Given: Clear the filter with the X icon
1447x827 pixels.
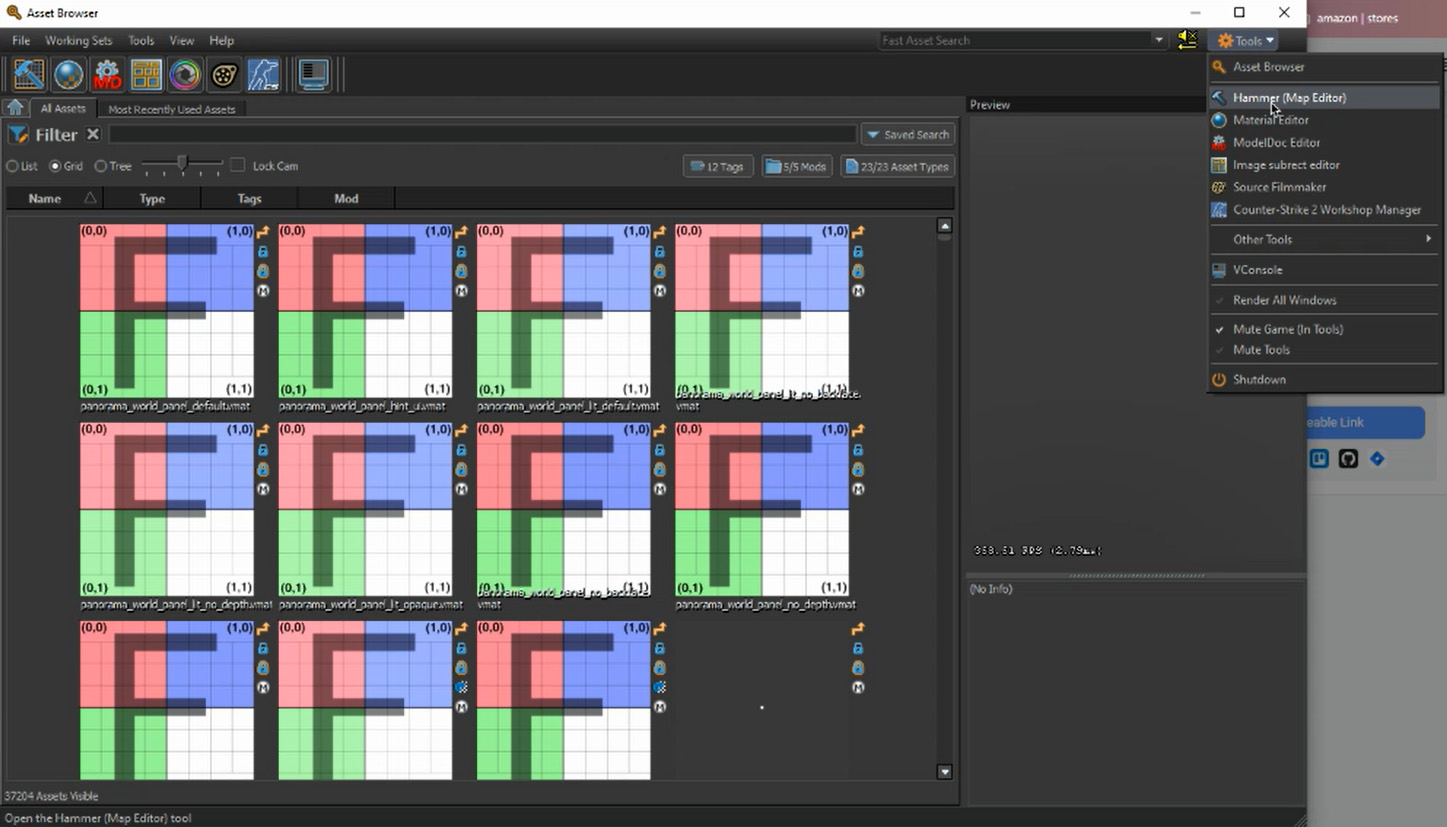Looking at the screenshot, I should (93, 134).
